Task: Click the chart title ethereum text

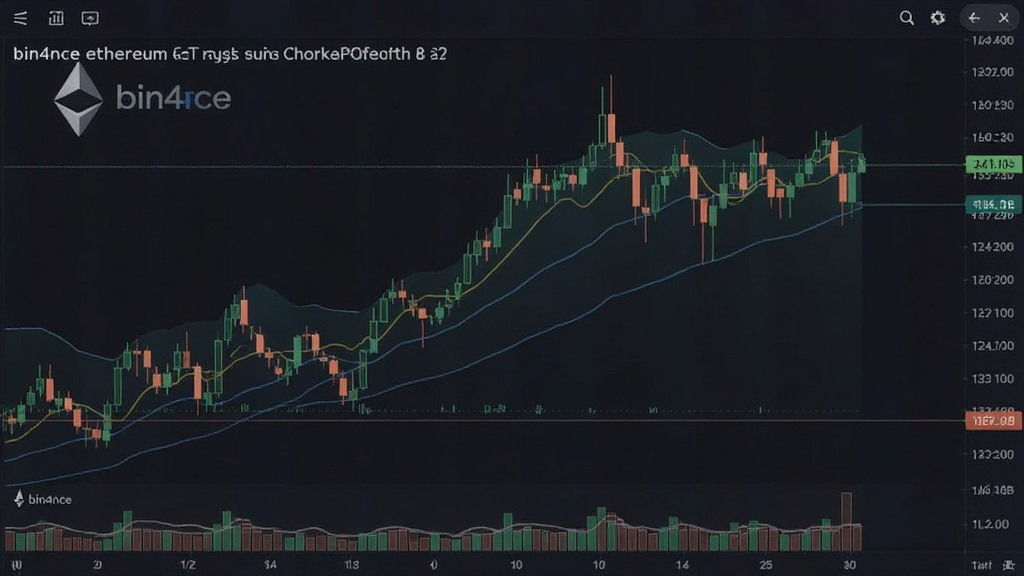Action: 126,54
